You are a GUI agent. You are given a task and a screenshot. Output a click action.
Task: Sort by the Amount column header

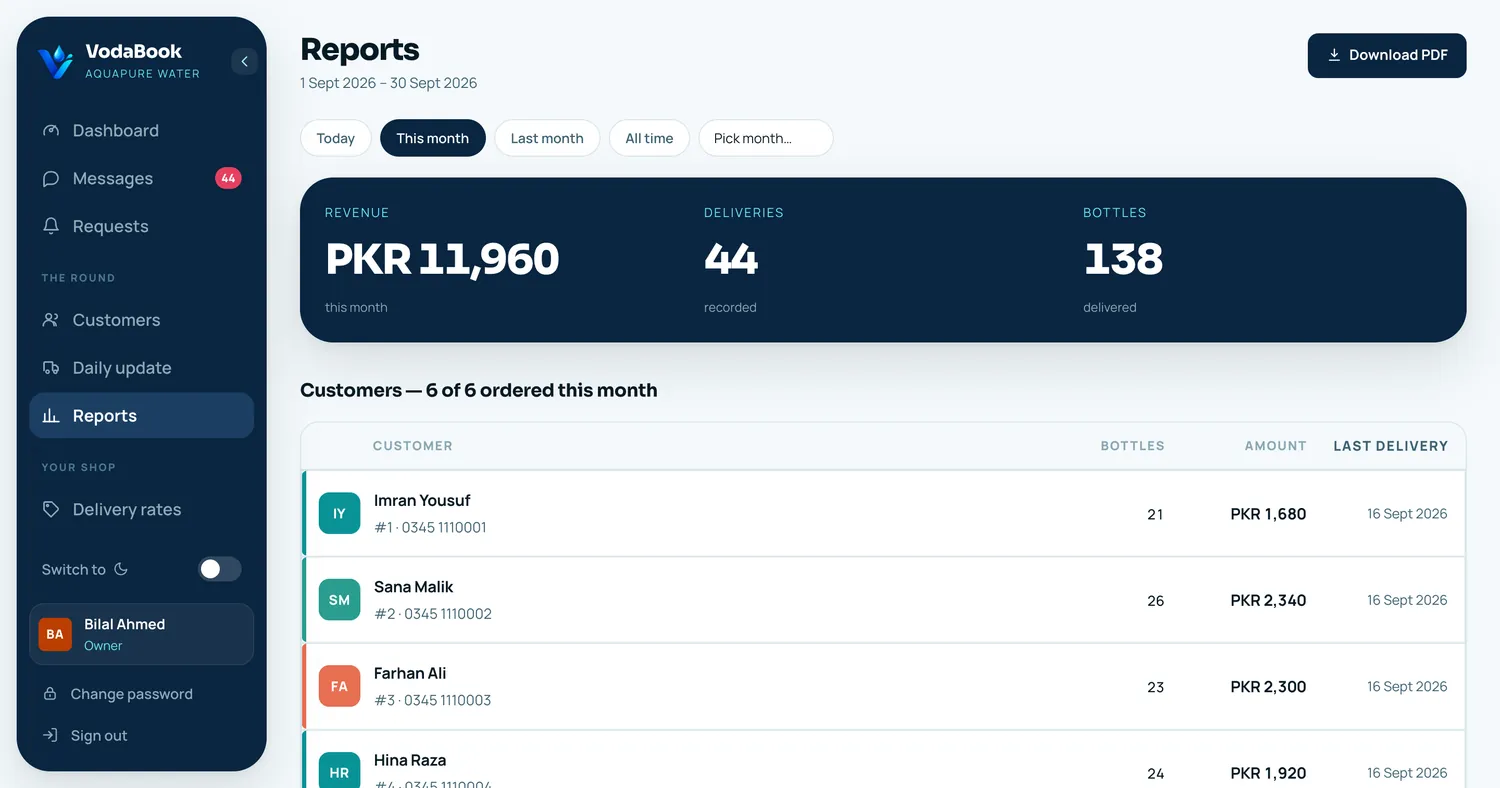[1275, 446]
